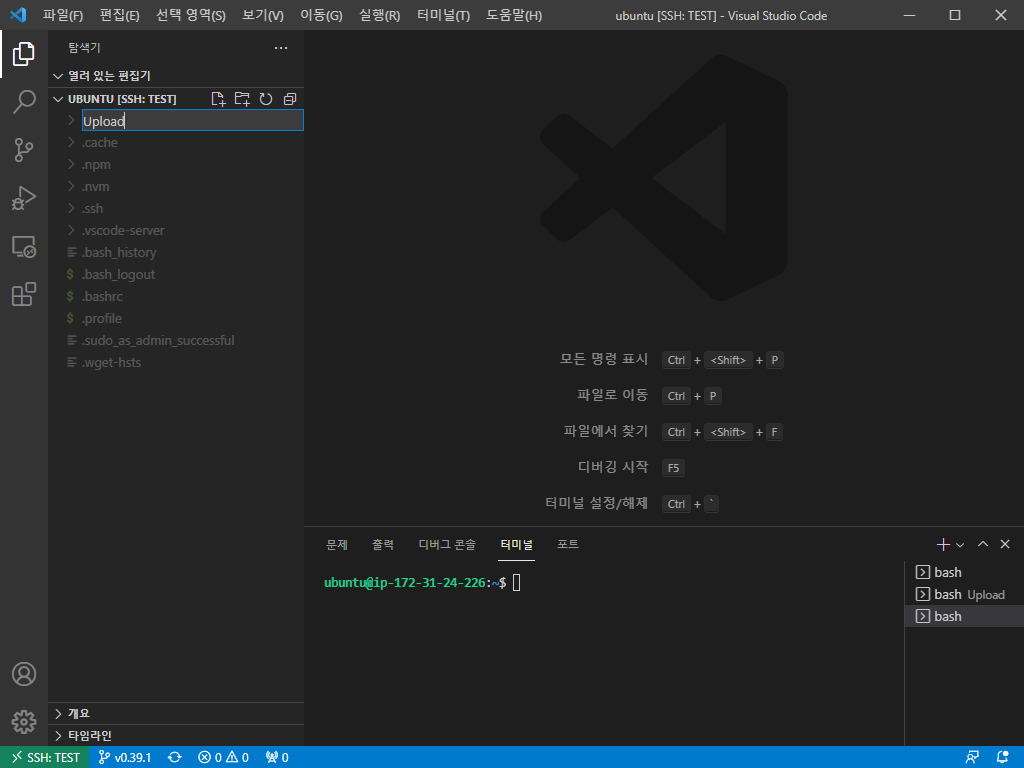Open the notifications bell
This screenshot has height=768, width=1024.
pyautogui.click(x=1004, y=758)
